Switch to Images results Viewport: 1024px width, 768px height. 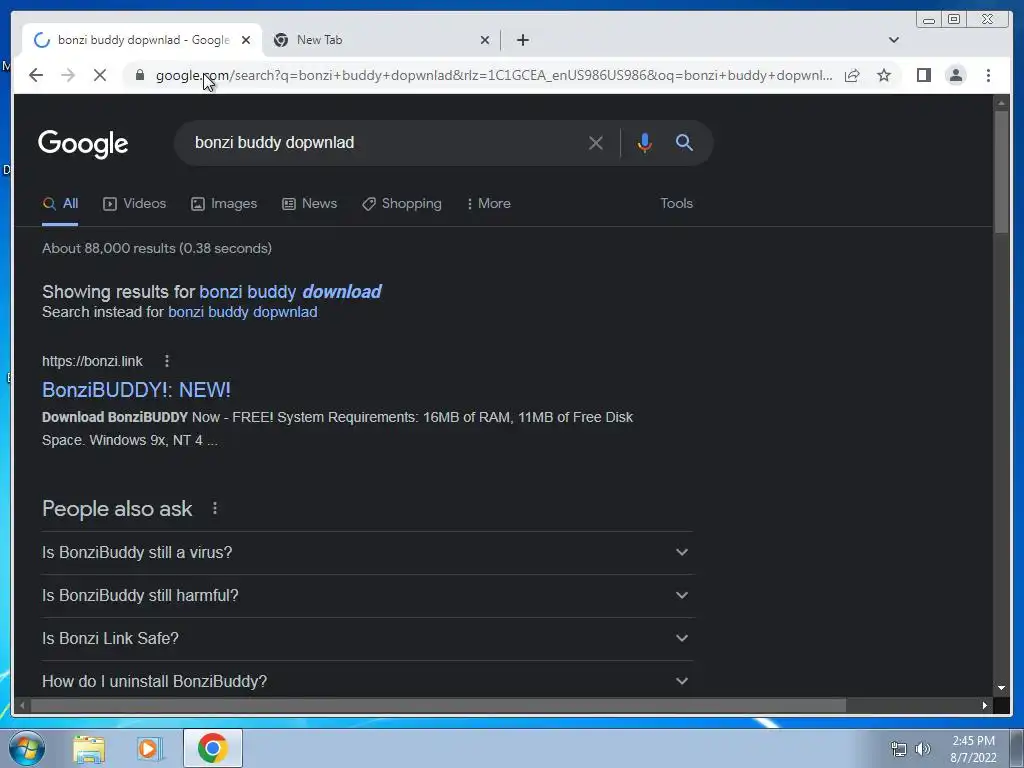coord(224,204)
